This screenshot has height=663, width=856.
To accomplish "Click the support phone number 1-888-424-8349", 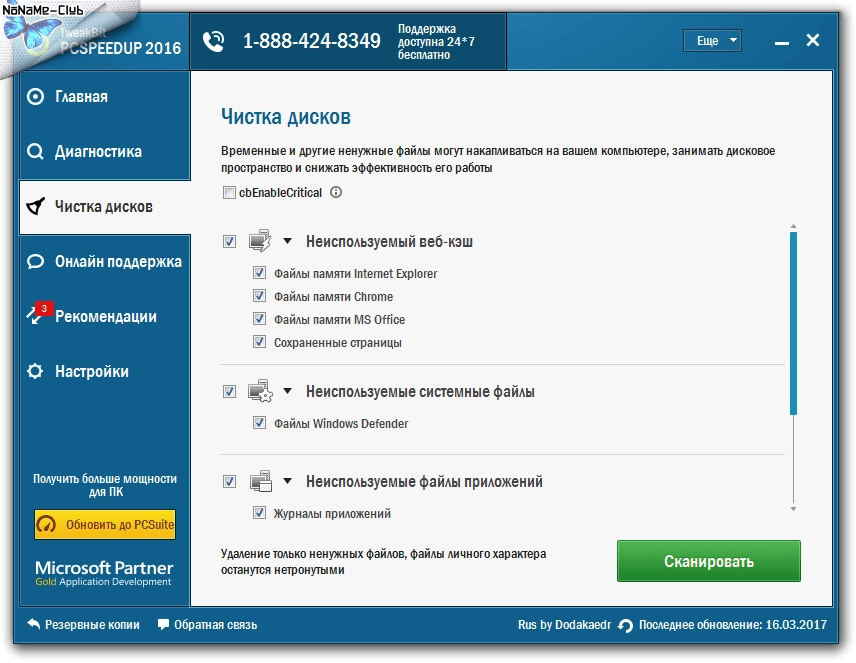I will click(311, 41).
